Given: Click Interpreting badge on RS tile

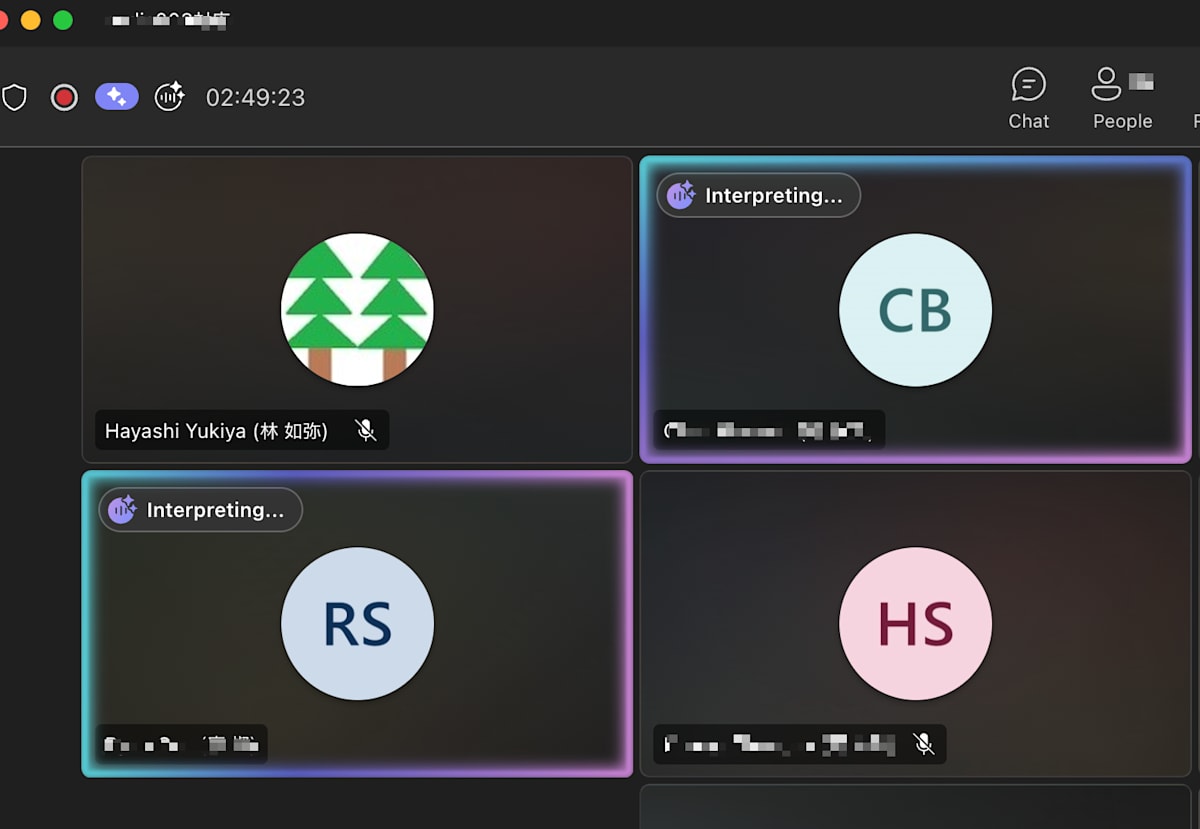Looking at the screenshot, I should (x=200, y=510).
